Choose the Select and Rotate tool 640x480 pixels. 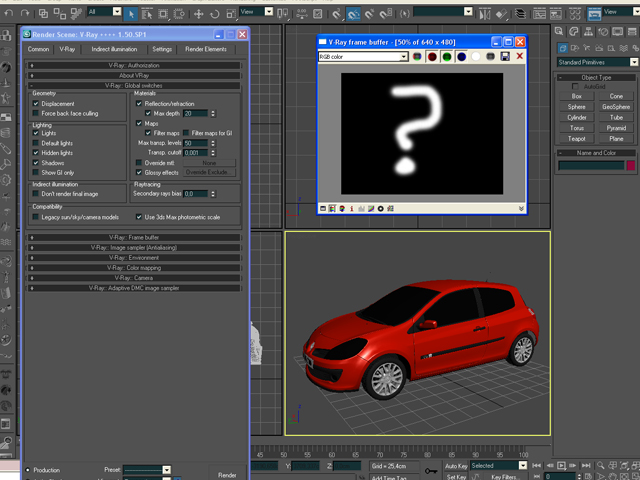click(215, 14)
